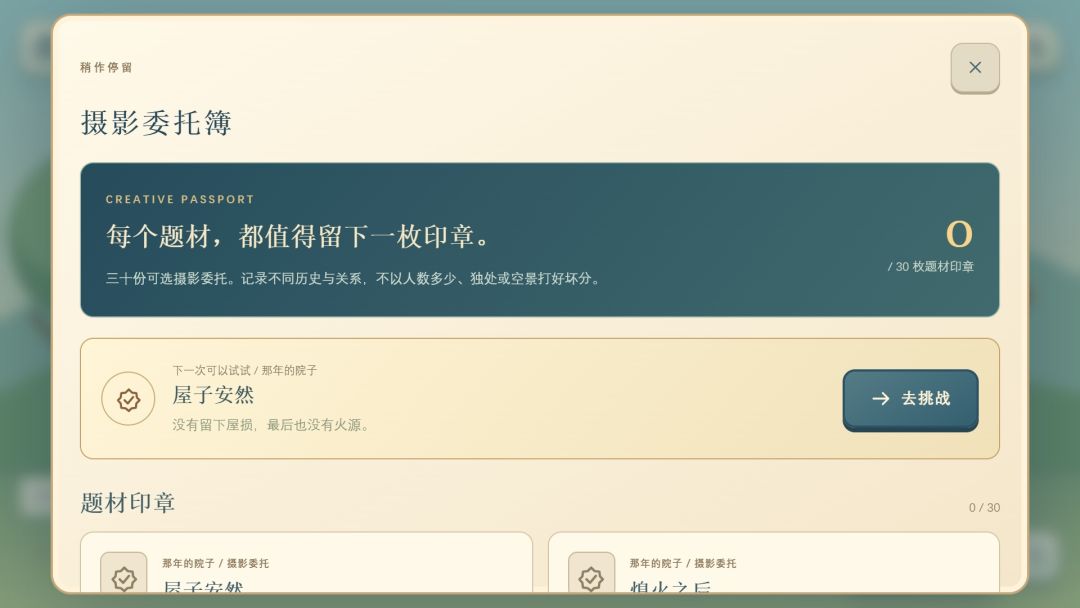Click the description starting 三十份可选摄影委托
Viewport: 1080px width, 608px height.
(x=354, y=279)
